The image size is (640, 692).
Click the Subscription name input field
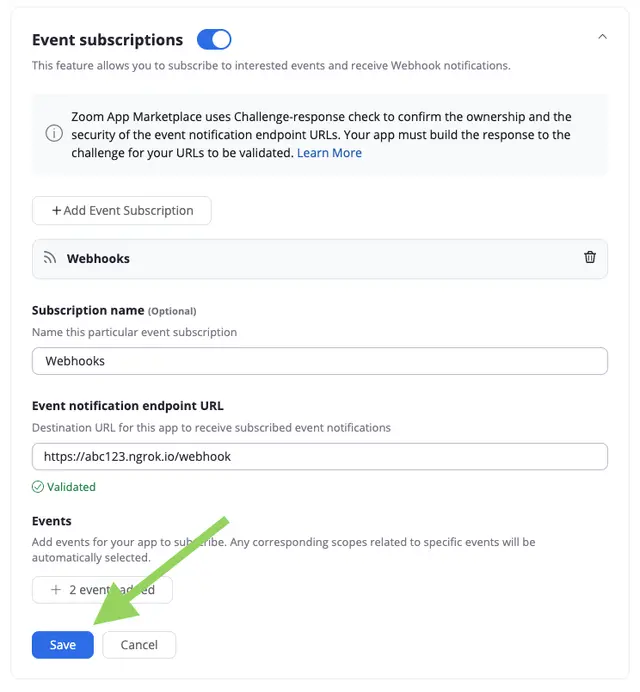click(320, 361)
